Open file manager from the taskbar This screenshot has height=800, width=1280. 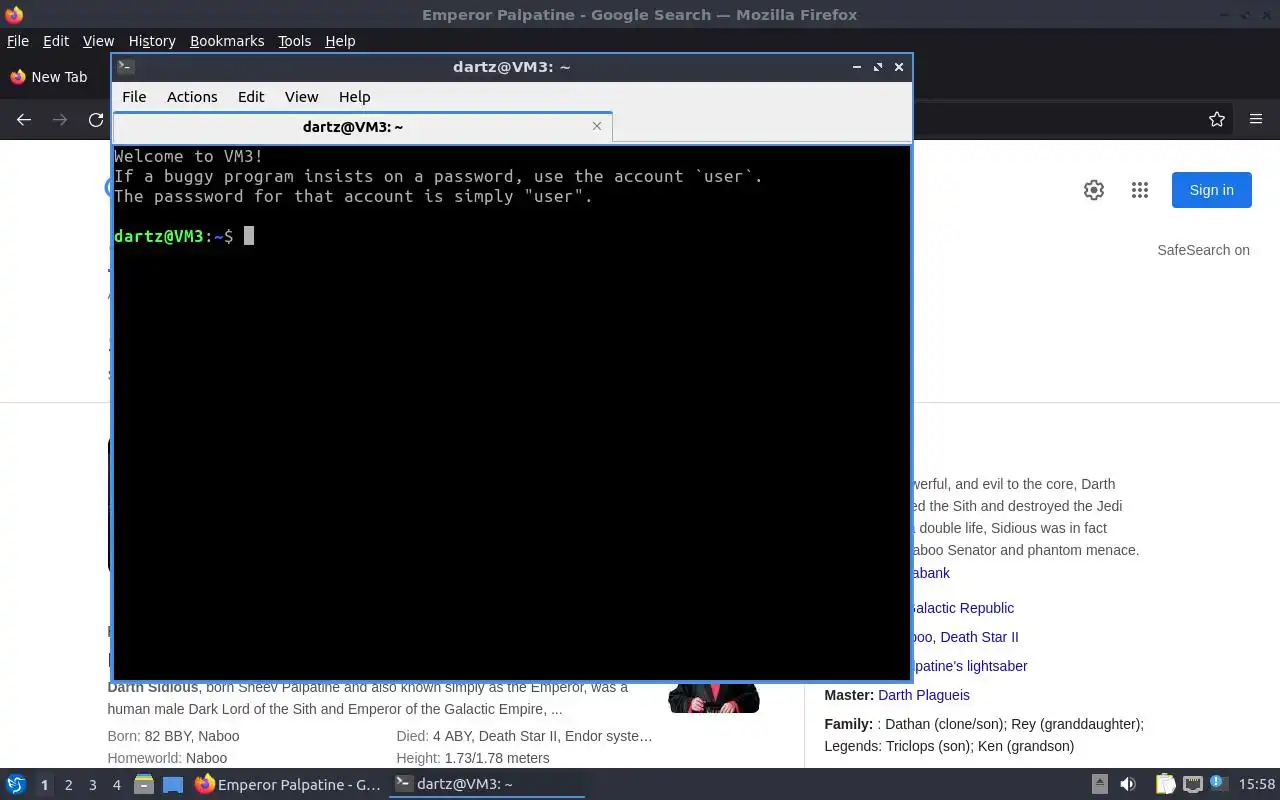click(144, 785)
